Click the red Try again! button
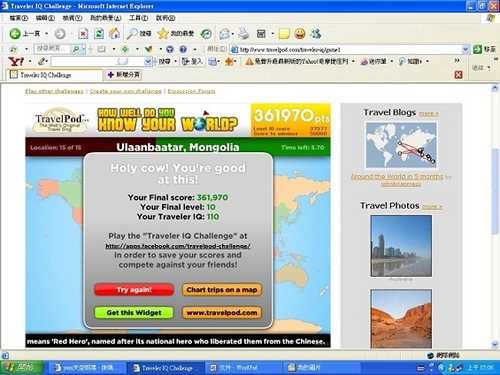The image size is (500, 375). 134,290
